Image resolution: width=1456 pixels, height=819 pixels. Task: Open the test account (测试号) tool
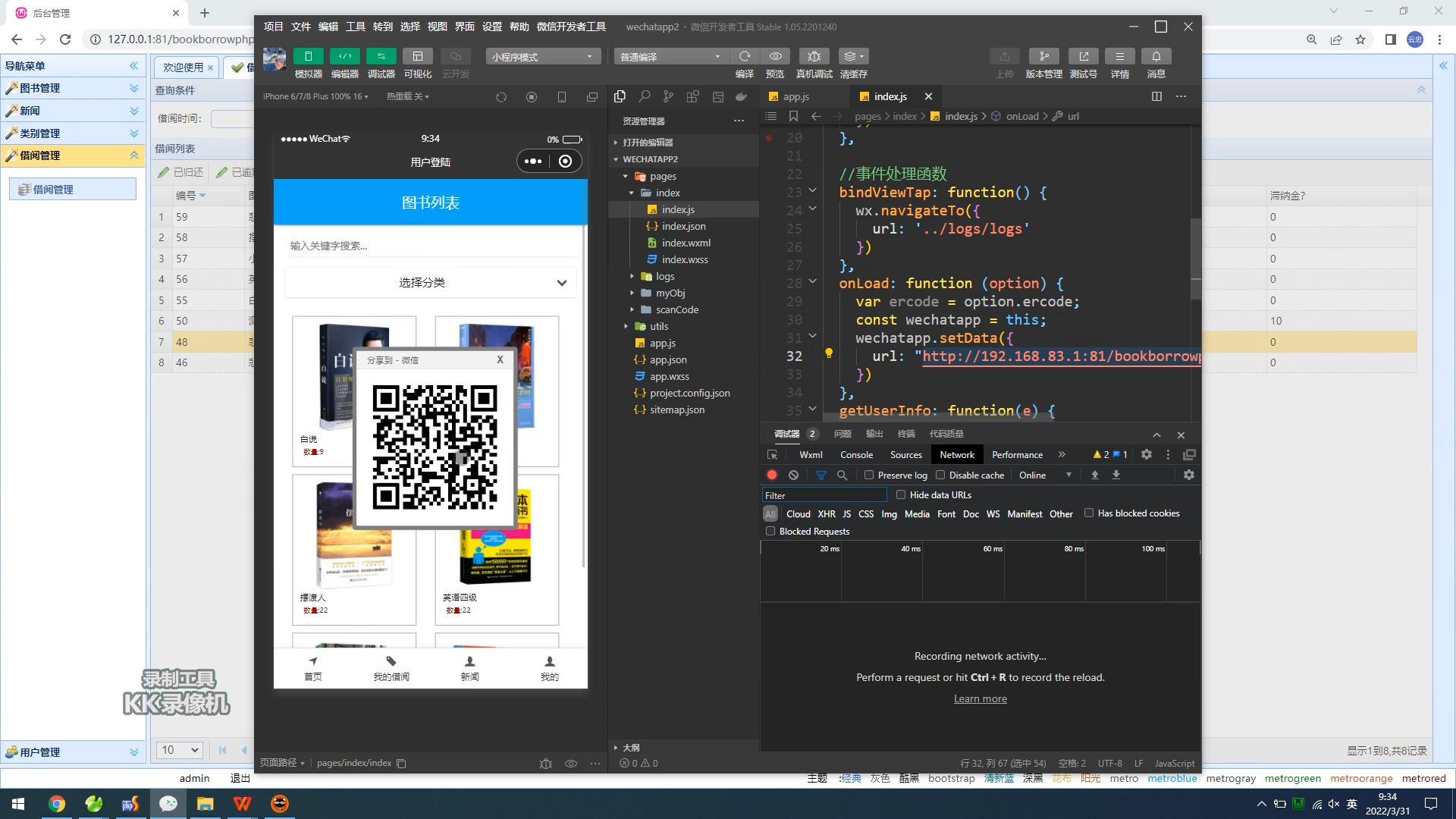coord(1083,56)
